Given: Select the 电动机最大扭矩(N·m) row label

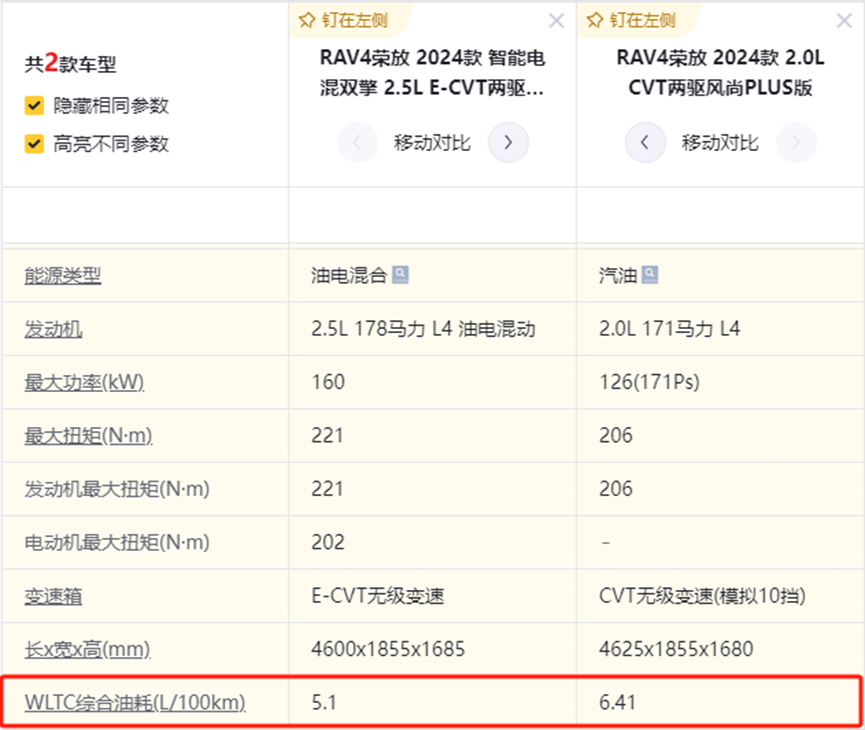Looking at the screenshot, I should (117, 542).
